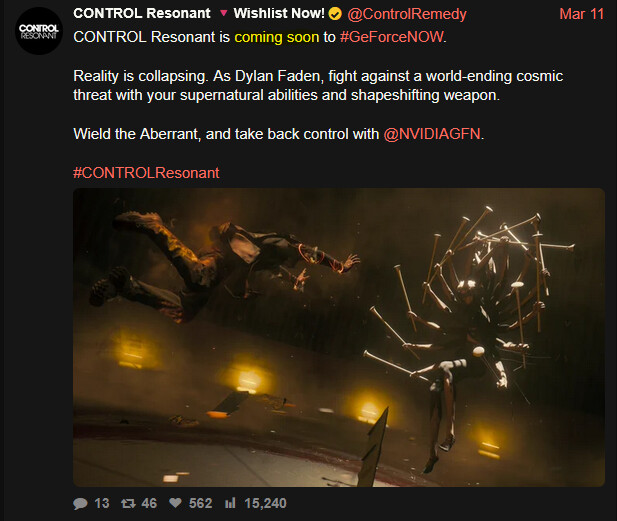Click the 15,240 views count
Image resolution: width=617 pixels, height=521 pixels.
265,503
